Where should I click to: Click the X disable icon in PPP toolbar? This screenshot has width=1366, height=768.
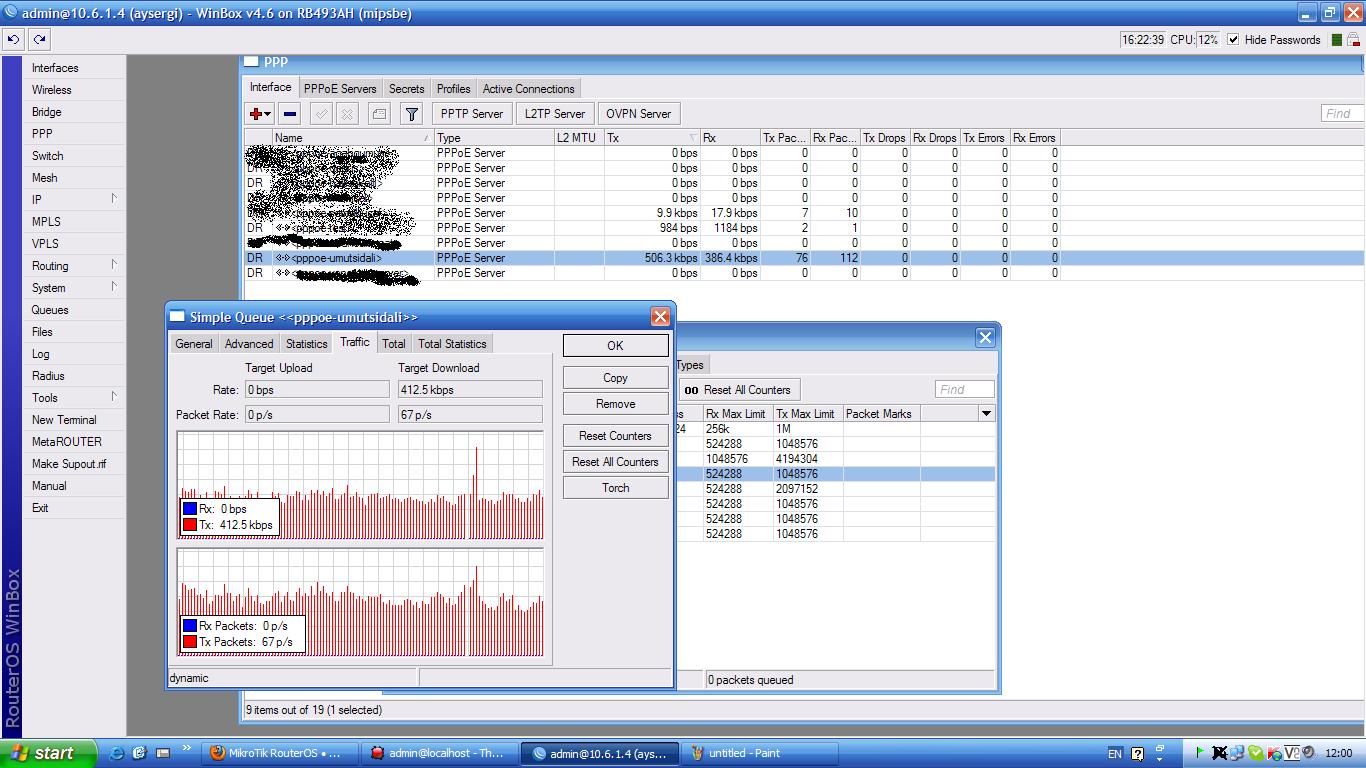point(347,114)
